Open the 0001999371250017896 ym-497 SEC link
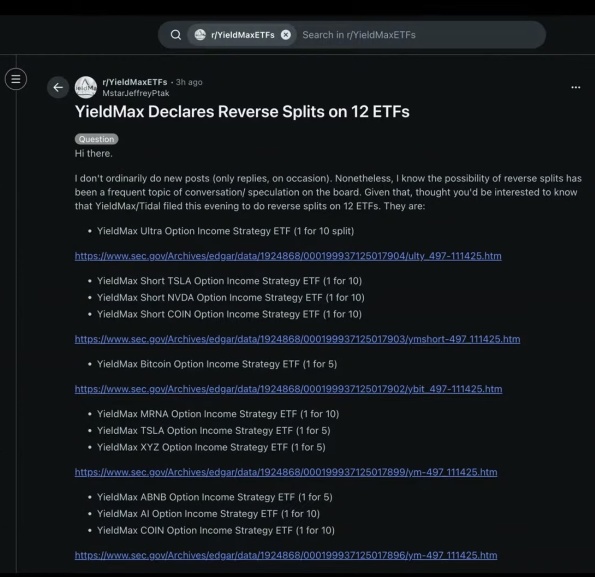 286,555
